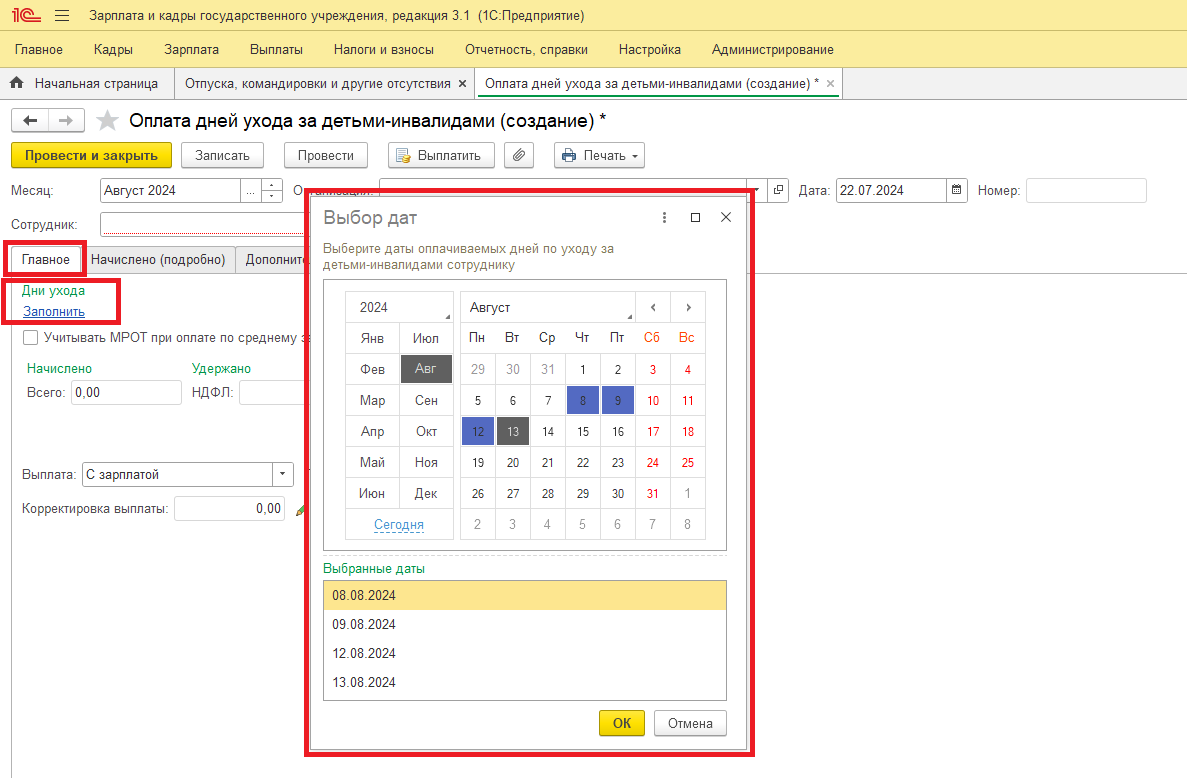Open the Выплаты menu section

(x=276, y=49)
